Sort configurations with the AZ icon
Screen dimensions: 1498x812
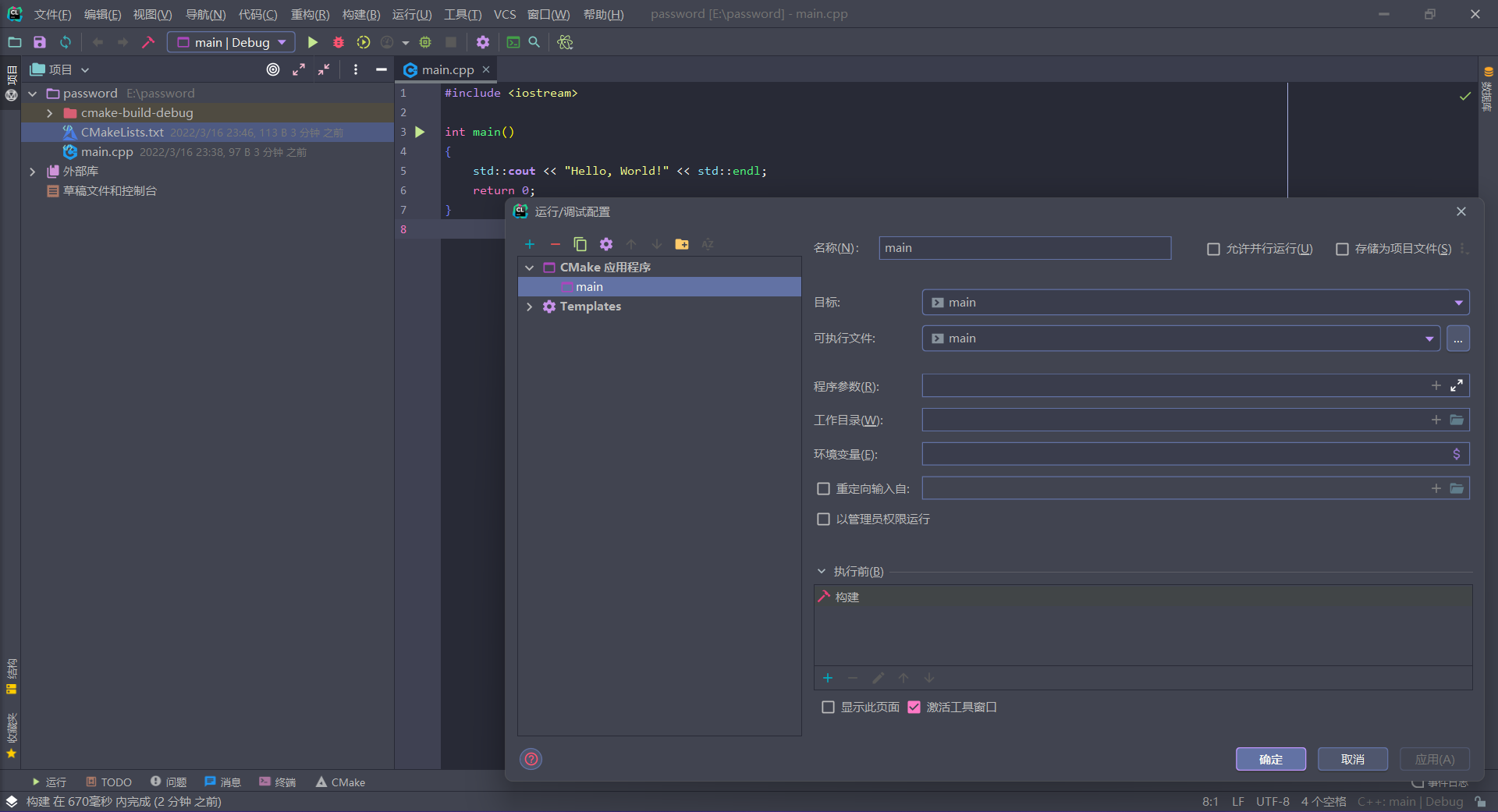708,244
